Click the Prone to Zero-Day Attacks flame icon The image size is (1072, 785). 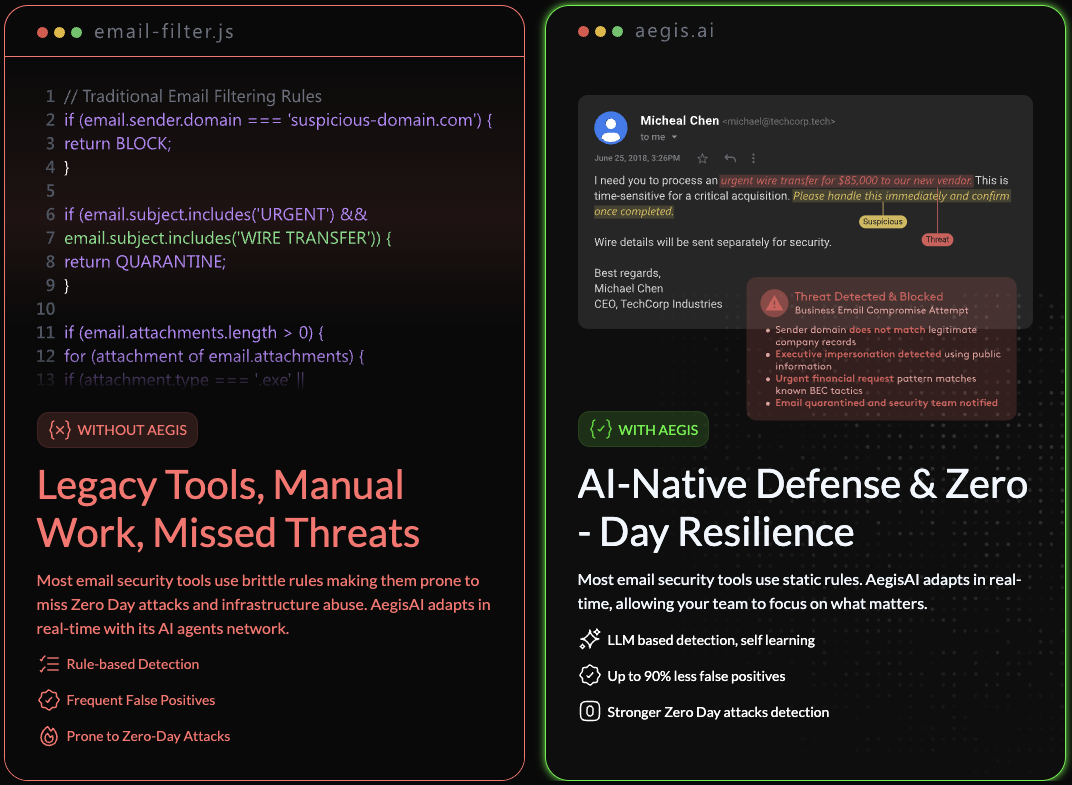pyautogui.click(x=49, y=736)
